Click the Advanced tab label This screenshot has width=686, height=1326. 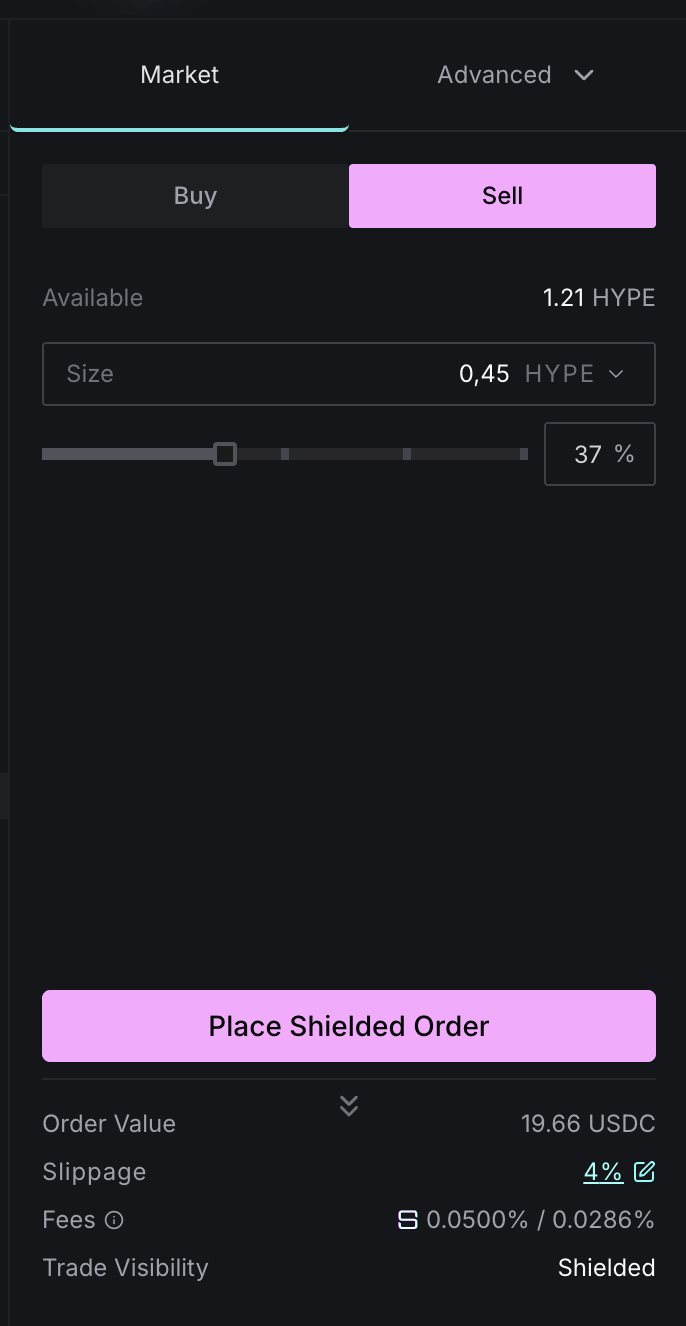click(x=494, y=75)
